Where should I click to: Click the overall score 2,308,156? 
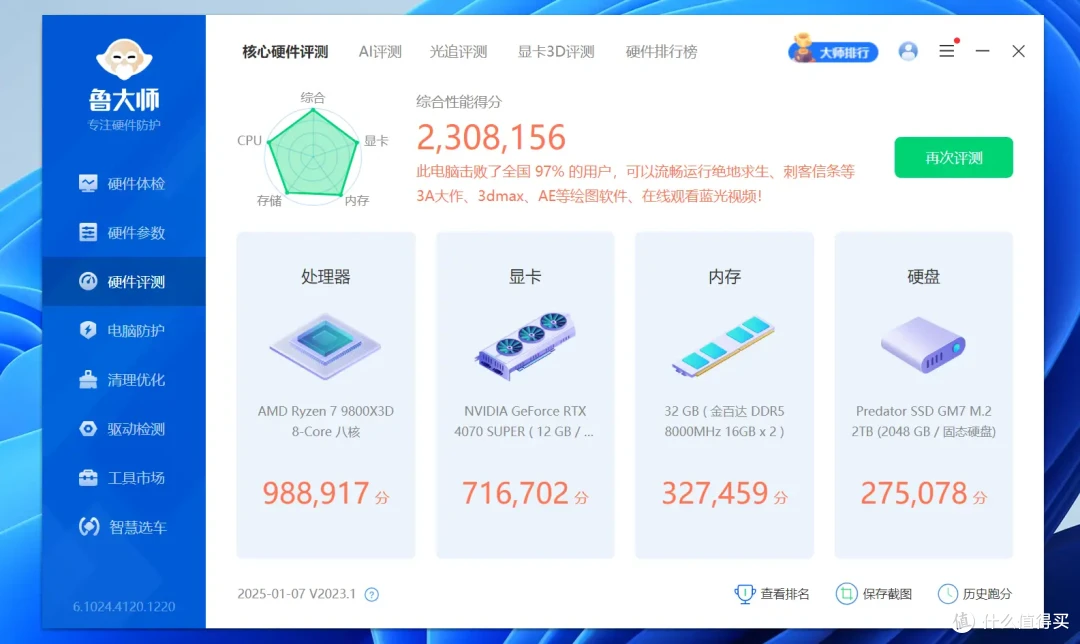[491, 138]
